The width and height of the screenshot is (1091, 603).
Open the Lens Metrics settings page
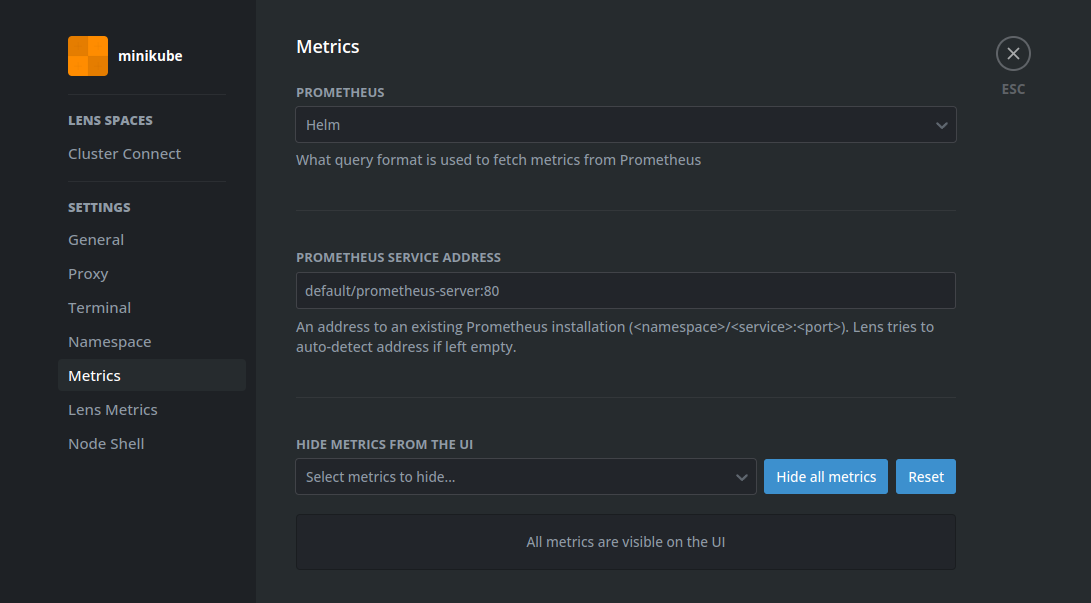tap(112, 409)
